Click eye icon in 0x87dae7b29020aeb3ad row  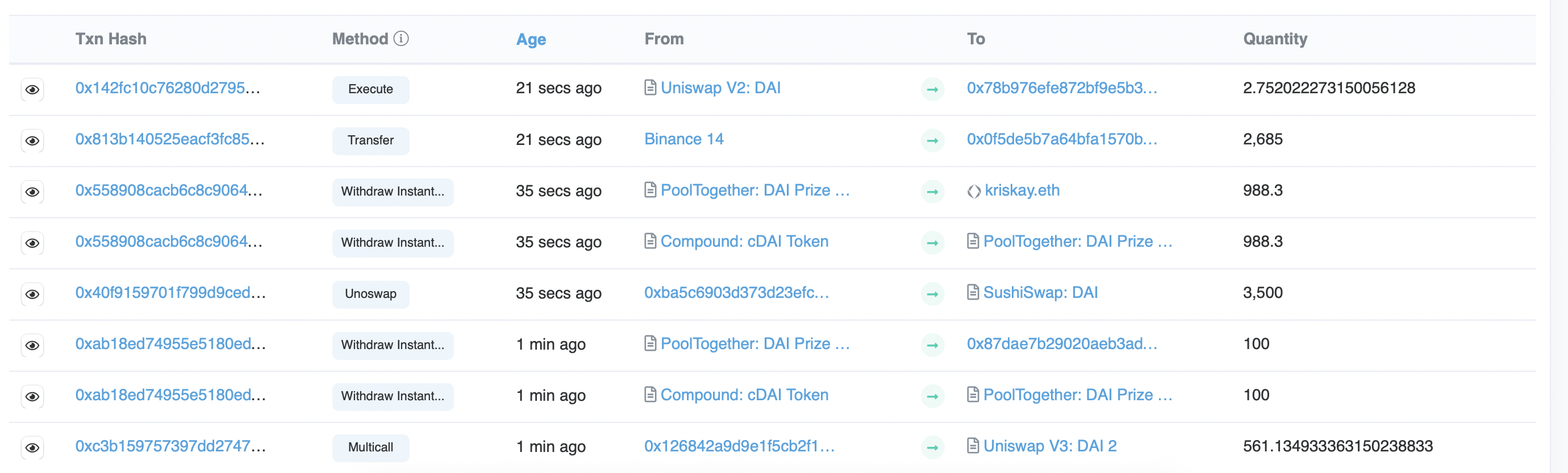(x=32, y=345)
